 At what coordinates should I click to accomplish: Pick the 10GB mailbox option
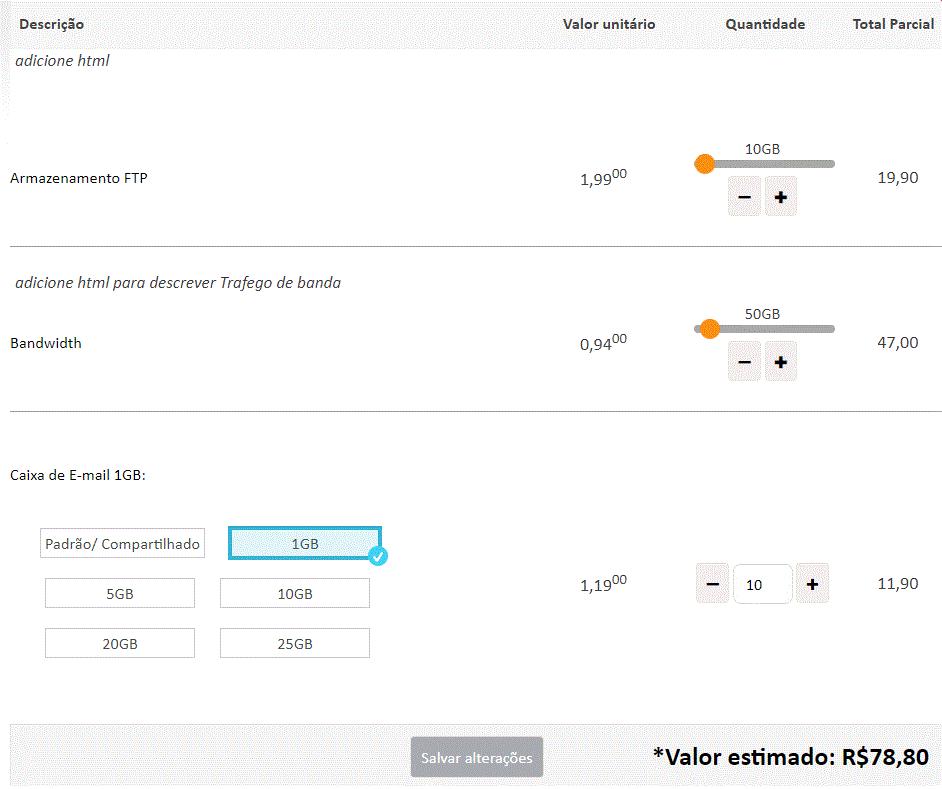pyautogui.click(x=295, y=593)
